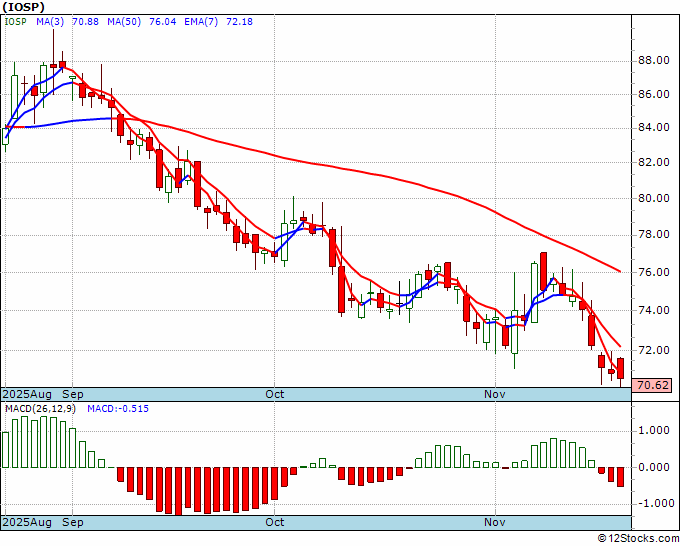680x546 pixels.
Task: Click the ©12Stocks.com credit link
Action: click(638, 539)
